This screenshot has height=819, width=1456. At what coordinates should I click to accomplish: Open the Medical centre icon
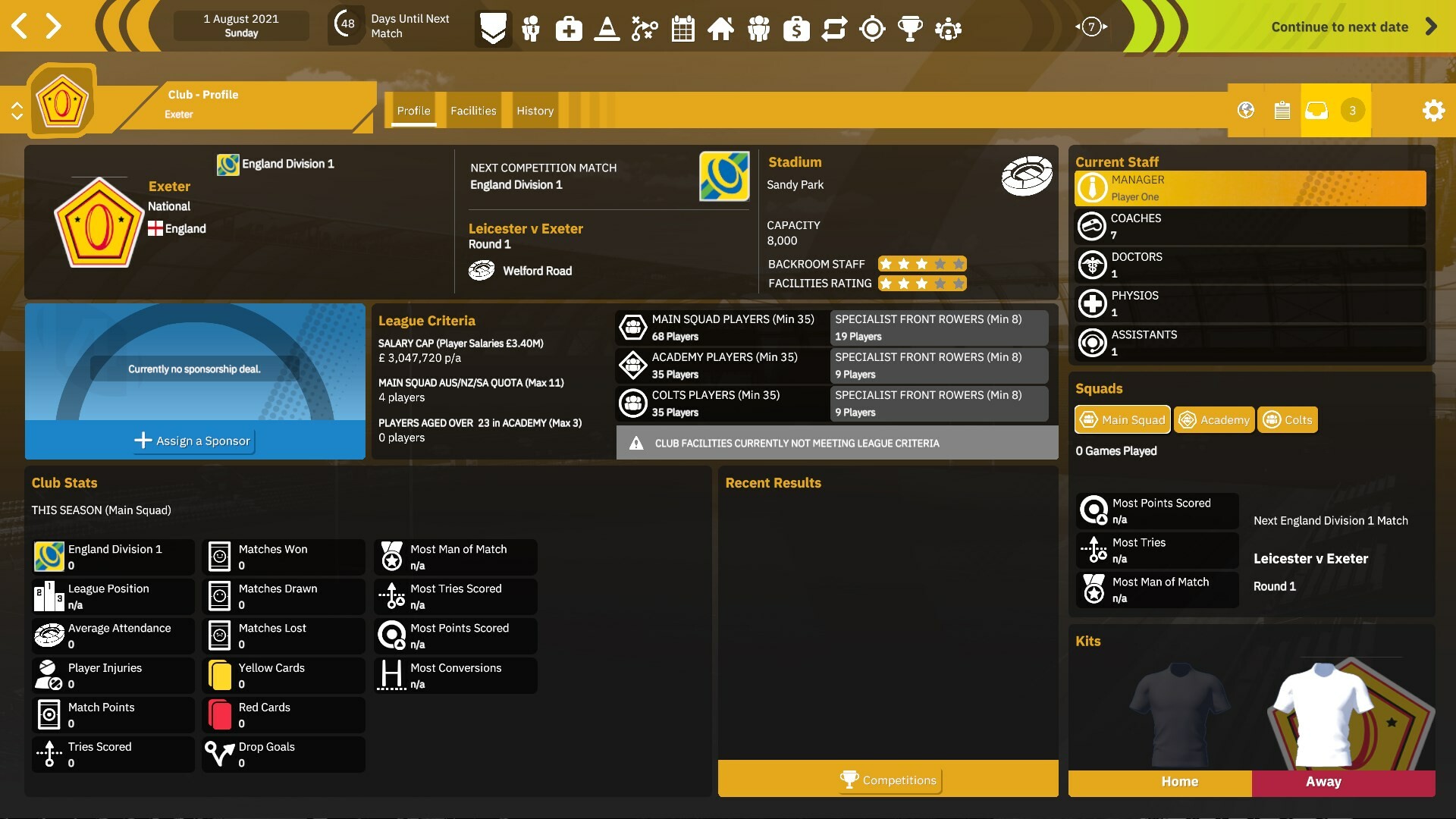click(569, 29)
